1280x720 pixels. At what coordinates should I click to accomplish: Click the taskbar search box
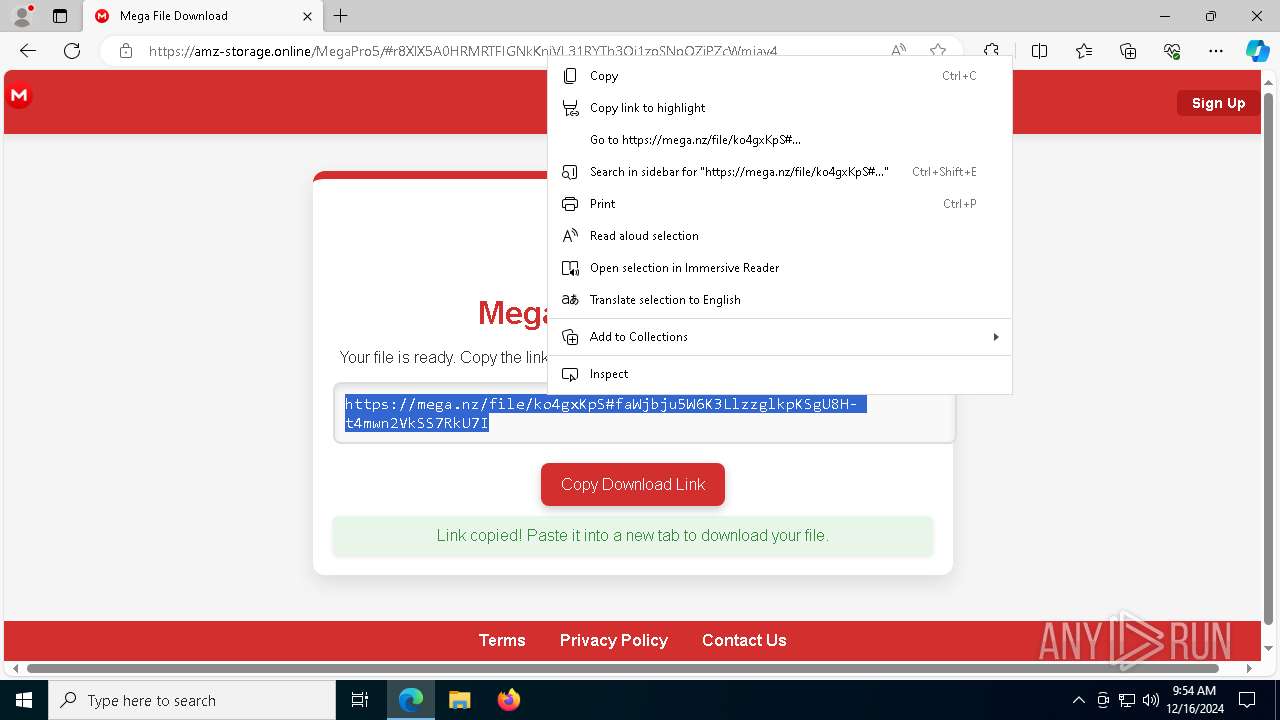pyautogui.click(x=192, y=700)
